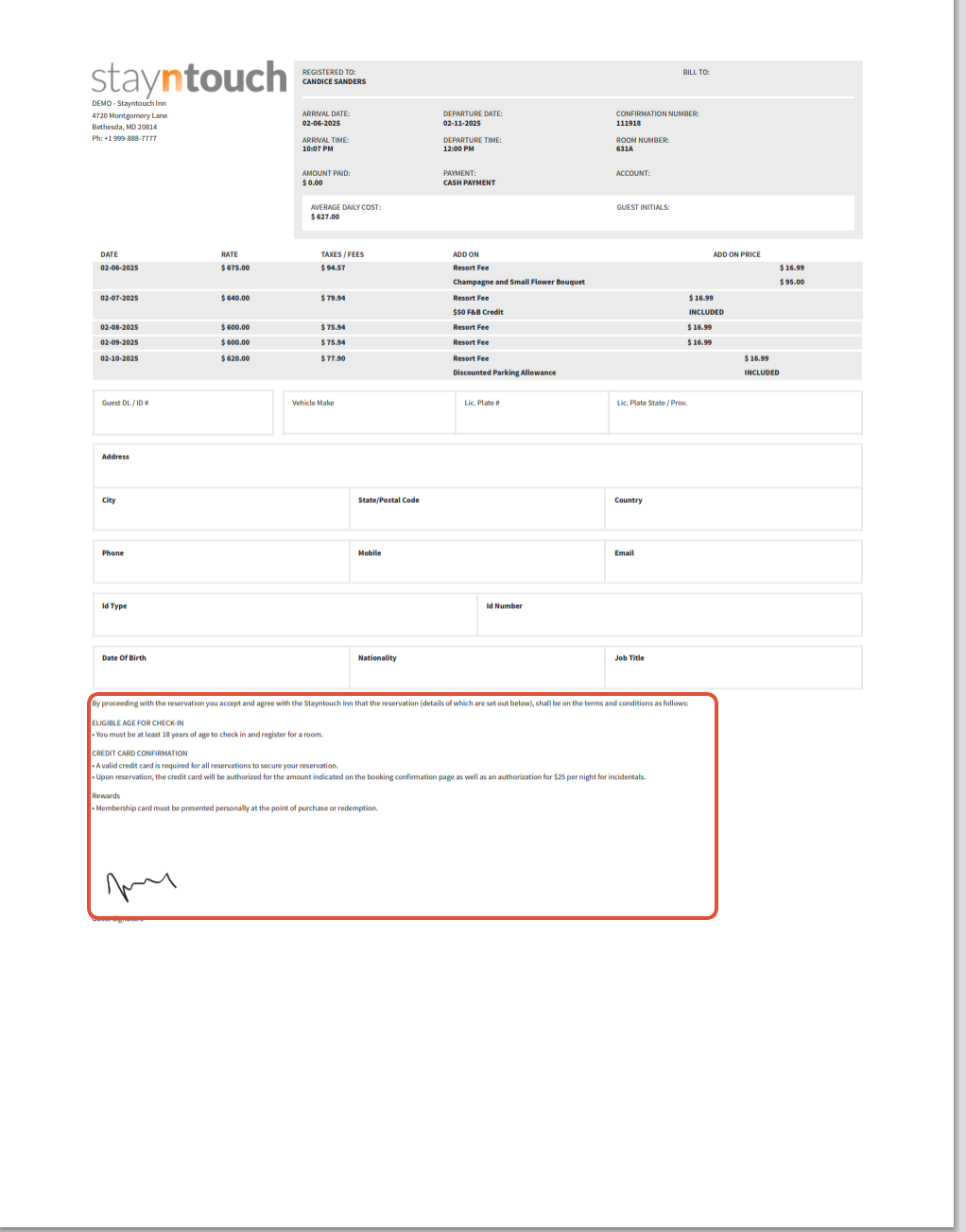This screenshot has height=1232, width=966.
Task: Click the Date Of Birth field
Action: pyautogui.click(x=221, y=668)
